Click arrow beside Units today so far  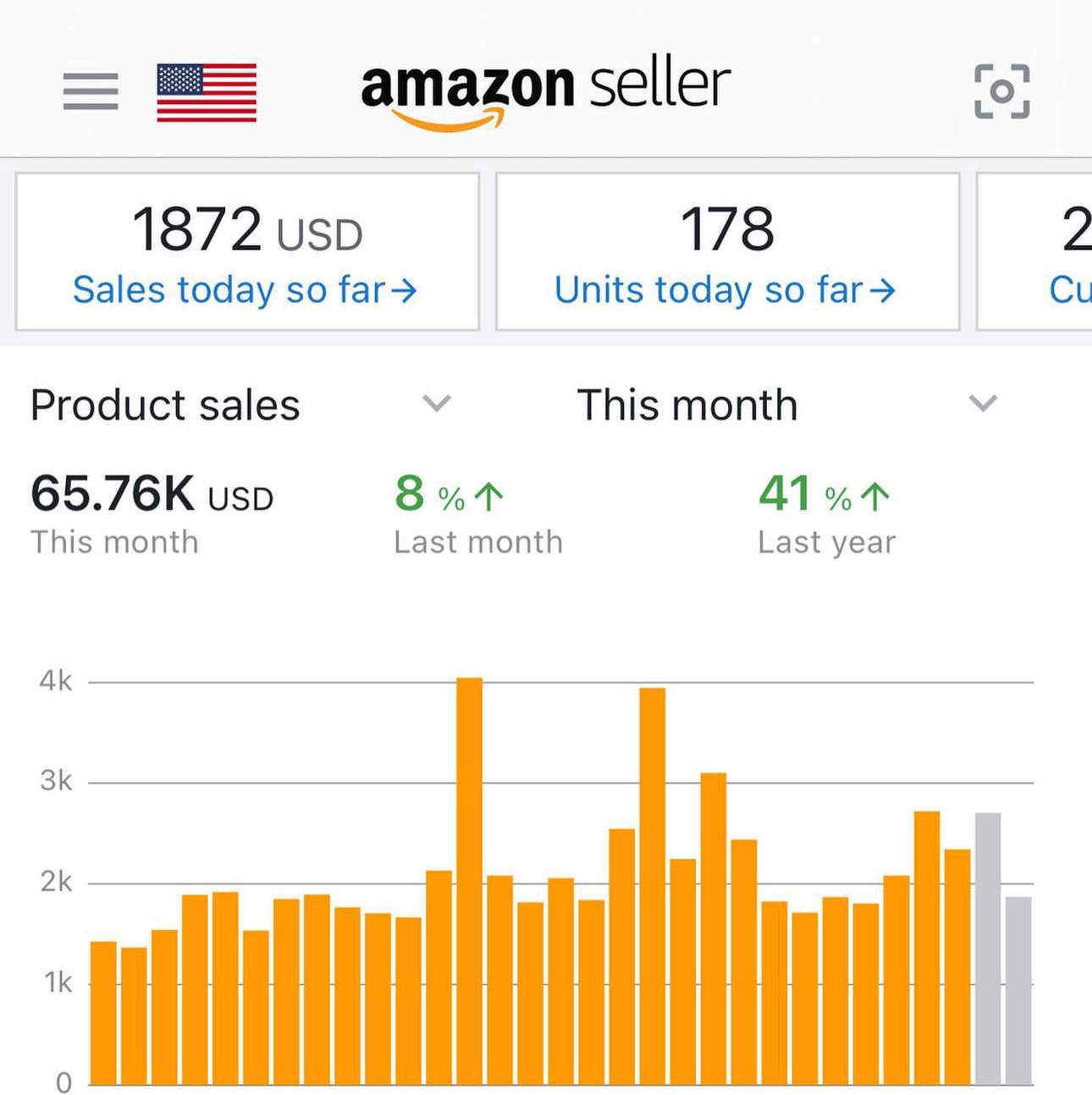tap(882, 291)
